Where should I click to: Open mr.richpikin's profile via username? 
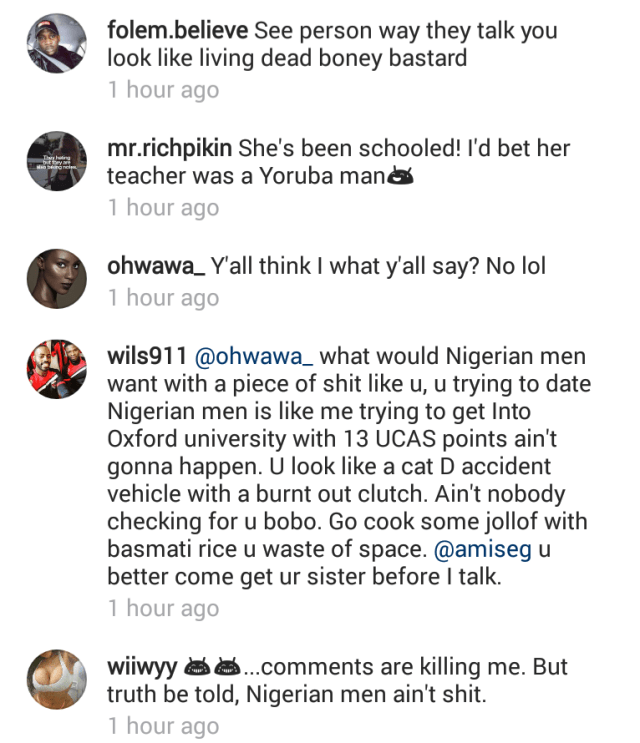coord(170,148)
